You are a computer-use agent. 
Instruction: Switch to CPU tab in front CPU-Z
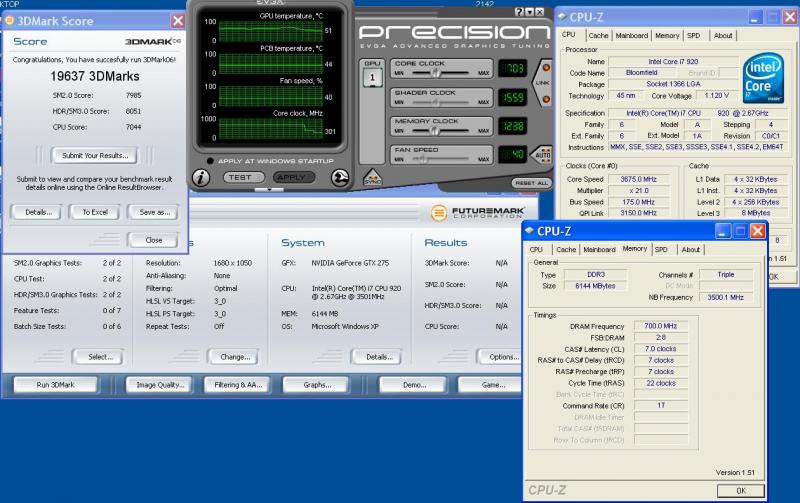[536, 249]
